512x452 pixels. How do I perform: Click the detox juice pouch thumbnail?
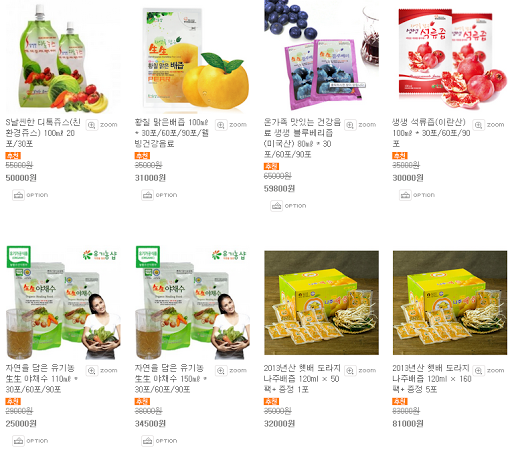tap(63, 58)
